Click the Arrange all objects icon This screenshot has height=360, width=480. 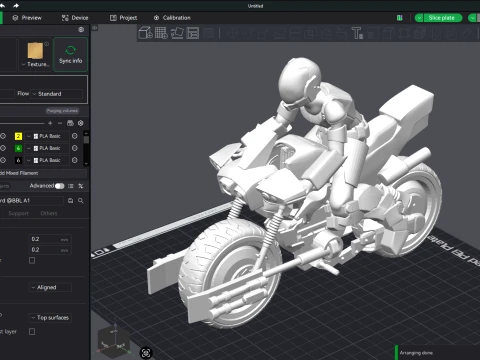click(193, 33)
